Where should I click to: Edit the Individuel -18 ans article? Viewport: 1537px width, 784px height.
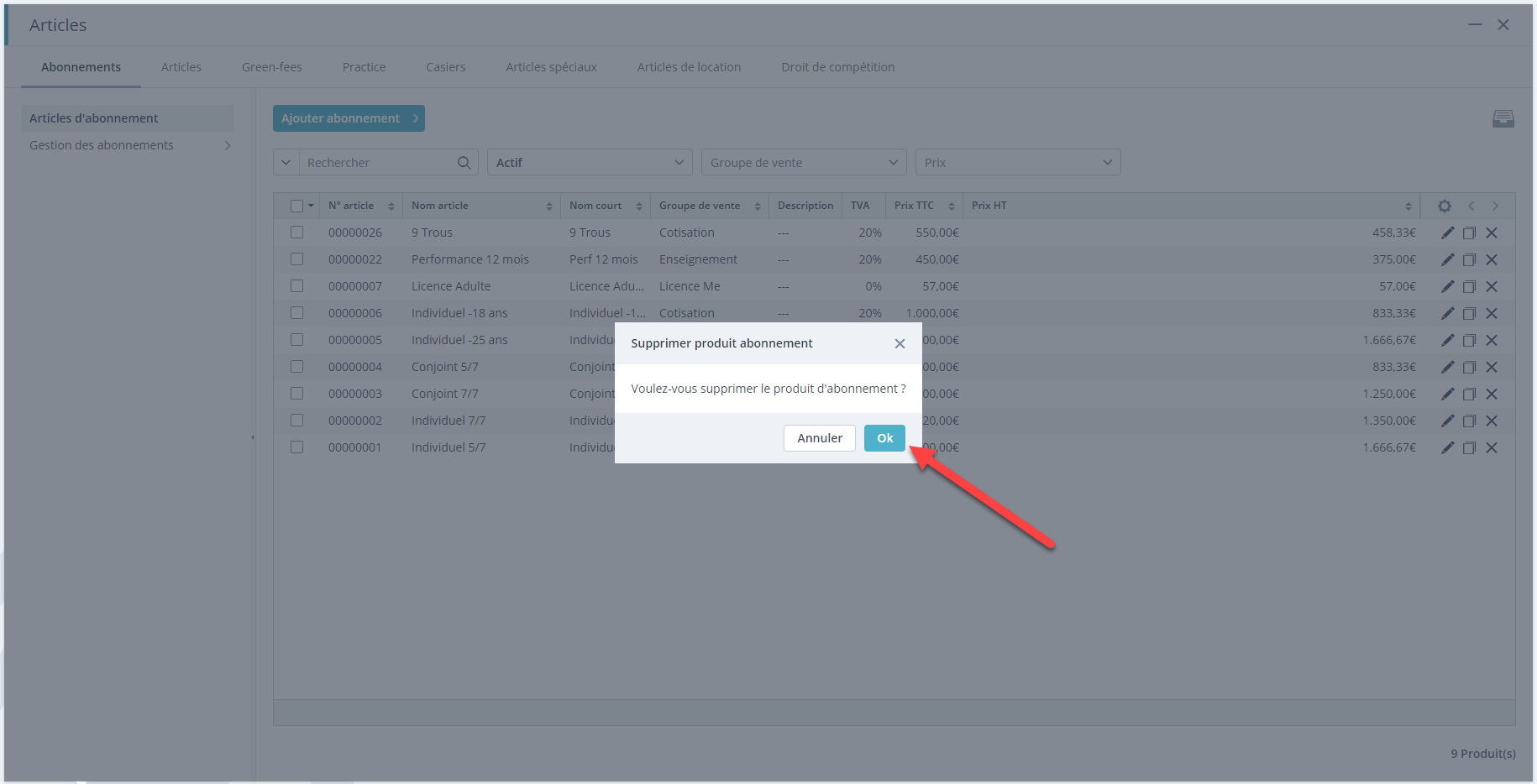click(x=1447, y=313)
